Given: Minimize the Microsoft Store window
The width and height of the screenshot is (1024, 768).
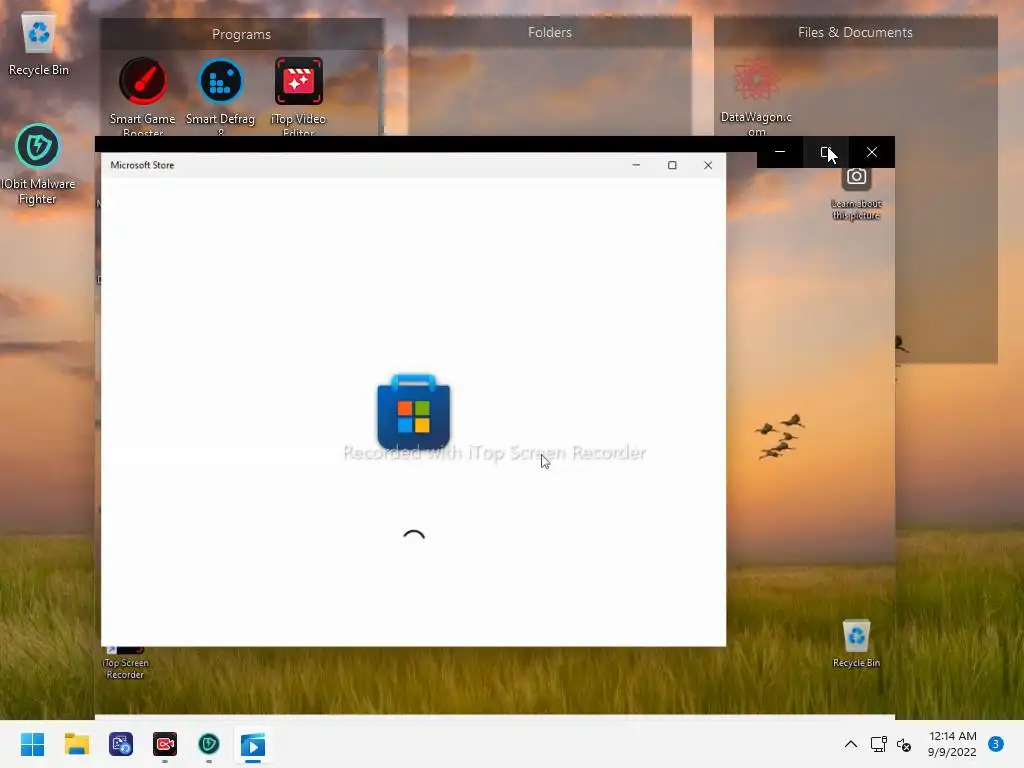Looking at the screenshot, I should (x=636, y=165).
